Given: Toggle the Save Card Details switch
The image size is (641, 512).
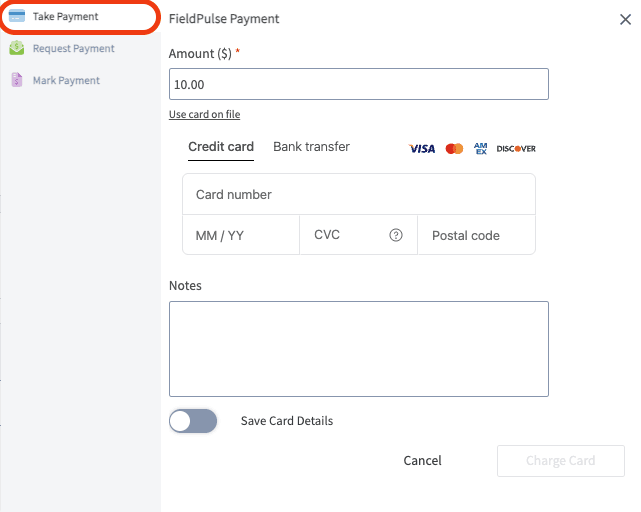Looking at the screenshot, I should (x=193, y=421).
